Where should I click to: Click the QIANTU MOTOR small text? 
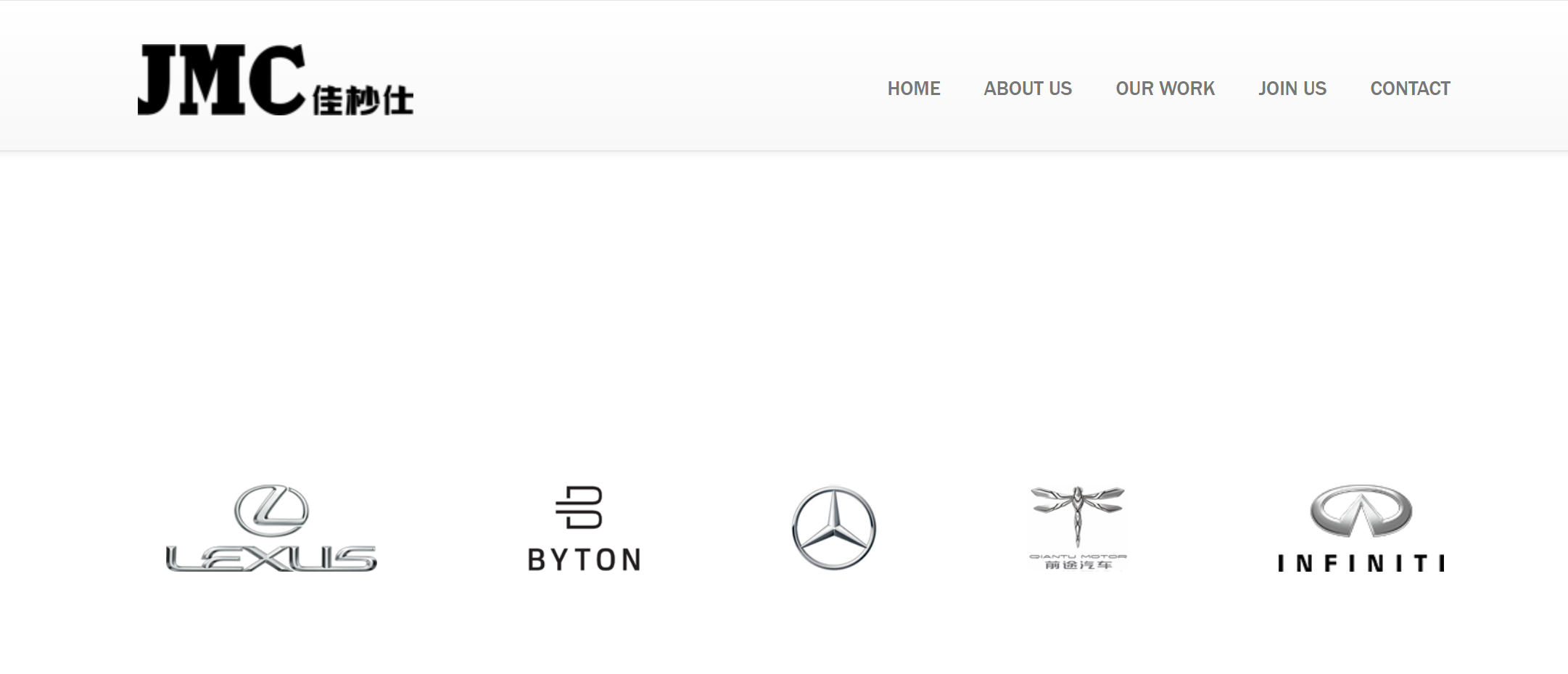[1078, 556]
